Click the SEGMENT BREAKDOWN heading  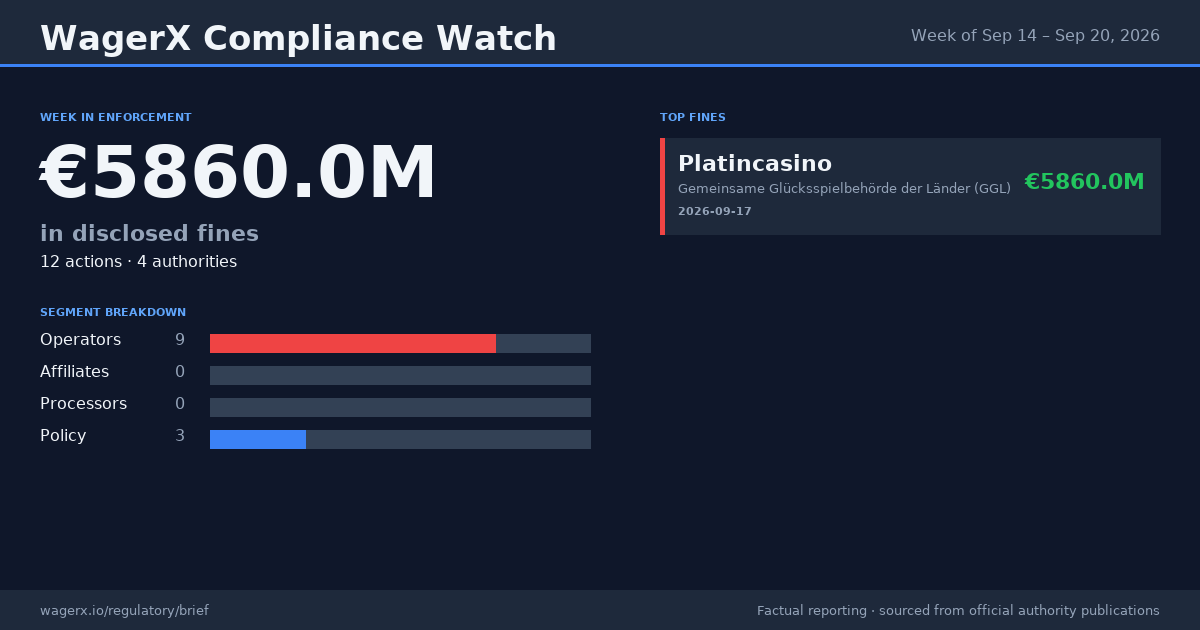[x=113, y=313]
